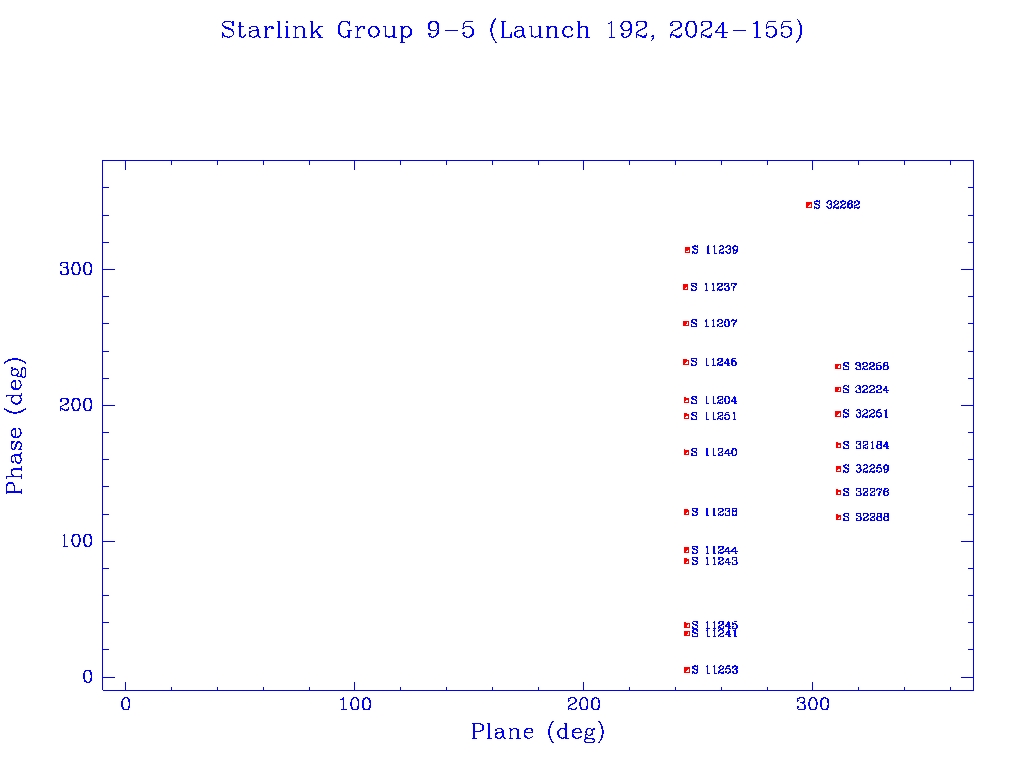The width and height of the screenshot is (1024, 768).
Task: Select the S 11240 satellite label
Action: click(x=714, y=453)
